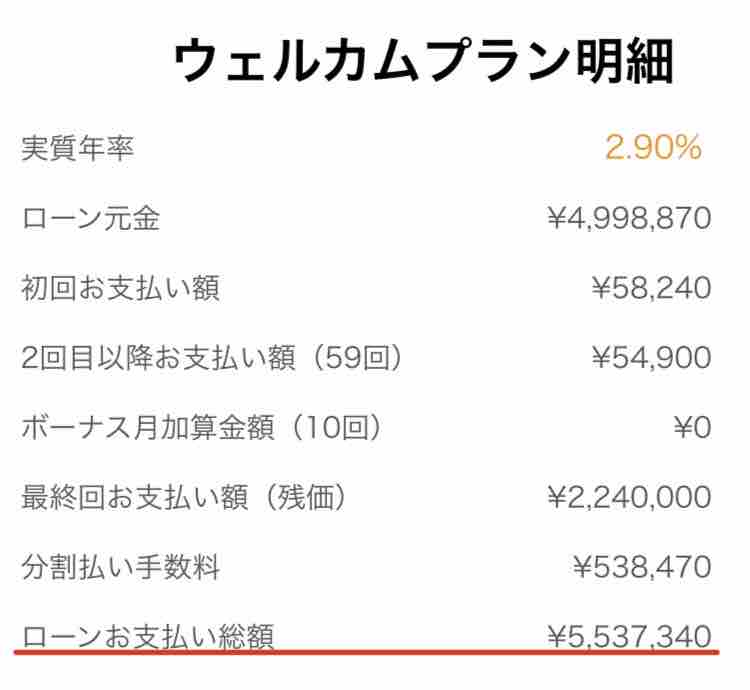750x690 pixels.
Task: Click the ウェルカムプラン明細 title heading
Action: click(423, 63)
